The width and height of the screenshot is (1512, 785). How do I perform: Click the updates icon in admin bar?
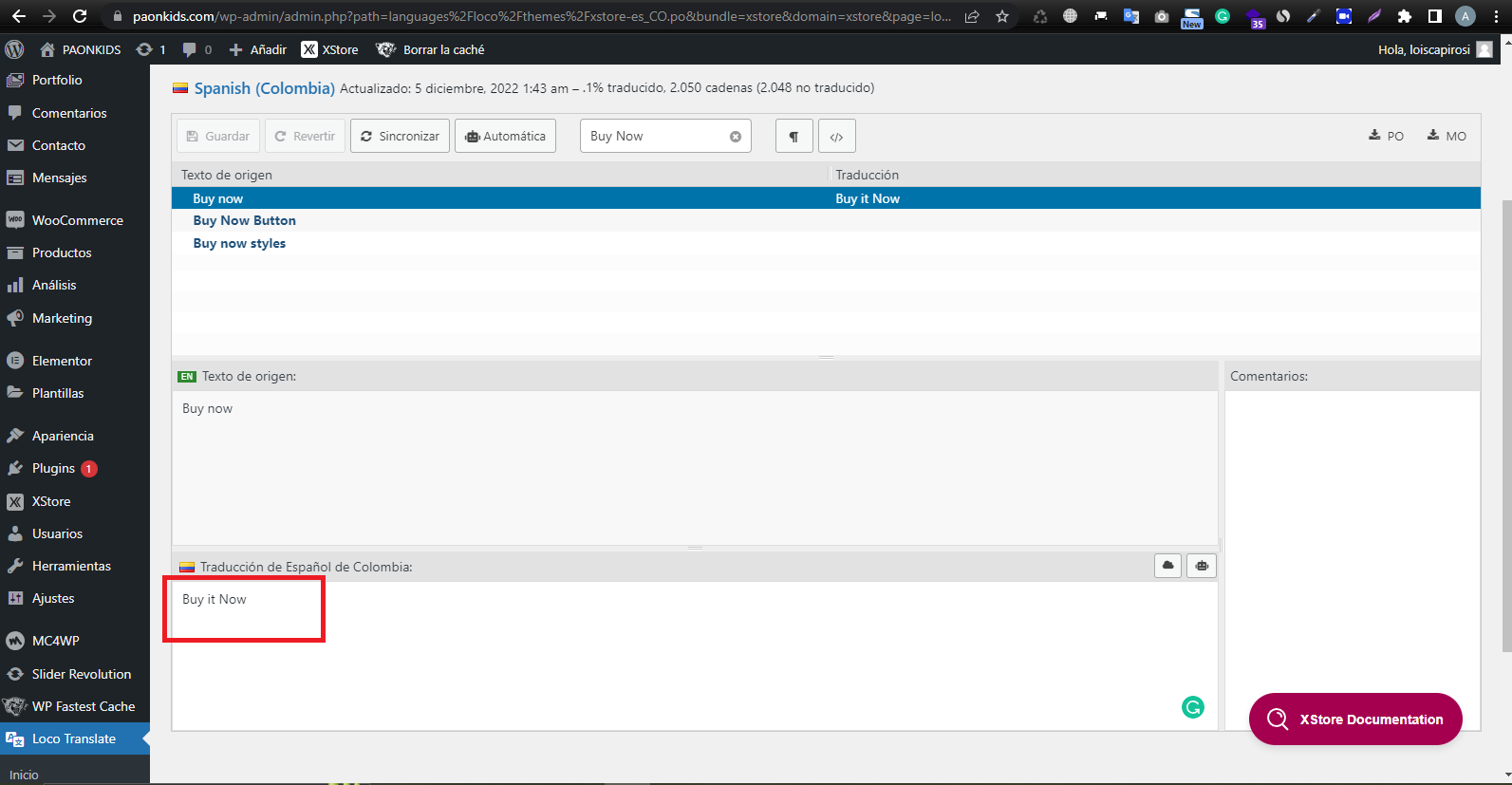click(x=151, y=49)
